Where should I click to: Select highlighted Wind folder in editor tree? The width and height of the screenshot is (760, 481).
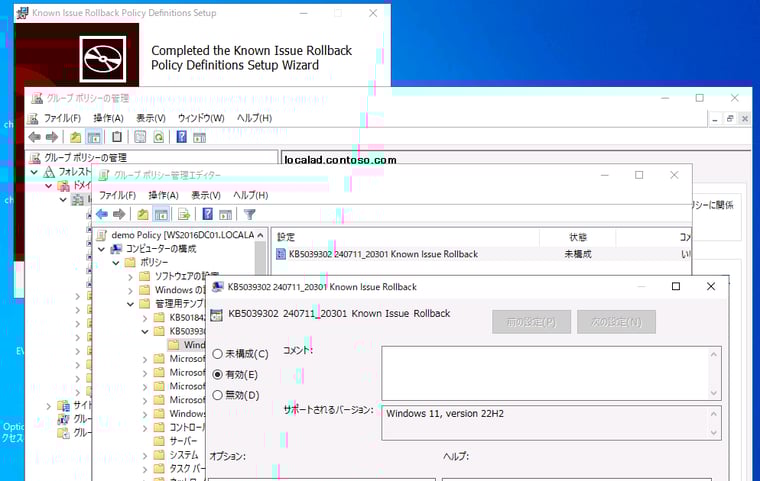coord(194,345)
